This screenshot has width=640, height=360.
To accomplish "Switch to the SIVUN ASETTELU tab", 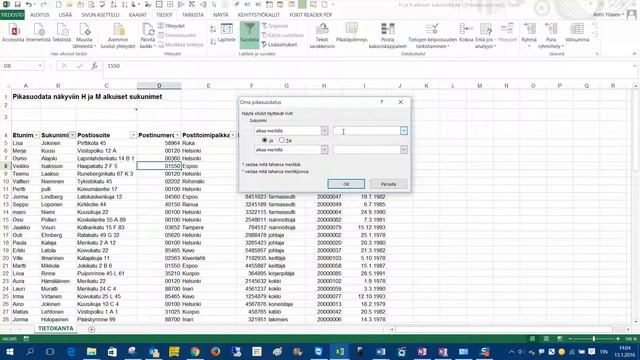I will coord(100,15).
